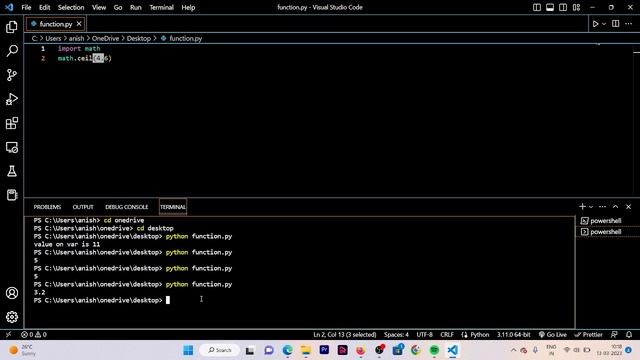
Task: Change encoding via UTF-8 status item
Action: point(424,335)
